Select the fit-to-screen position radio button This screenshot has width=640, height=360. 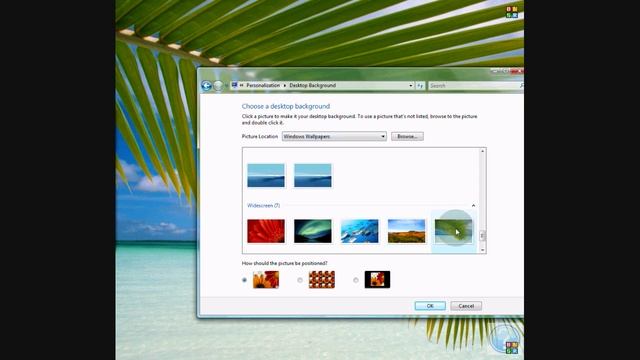click(244, 280)
